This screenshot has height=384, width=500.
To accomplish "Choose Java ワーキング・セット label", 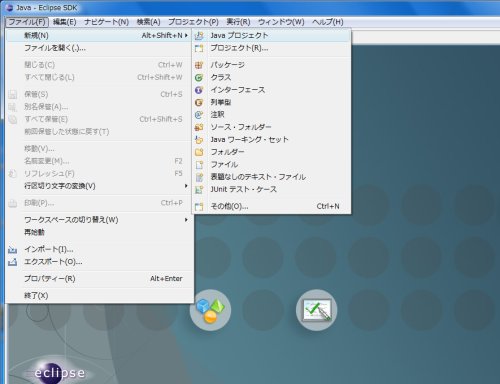I will pyautogui.click(x=249, y=140).
